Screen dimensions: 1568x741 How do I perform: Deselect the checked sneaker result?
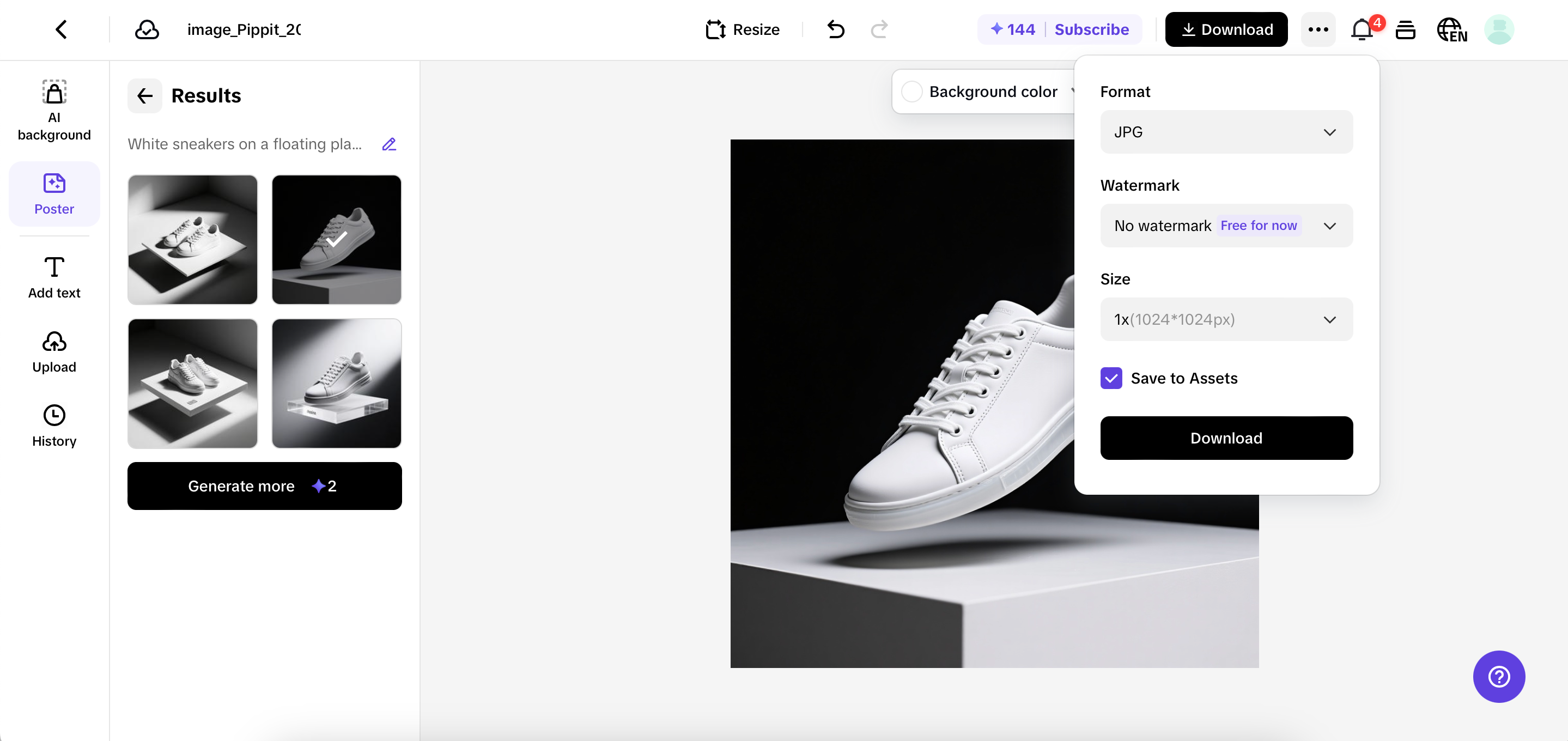(337, 240)
